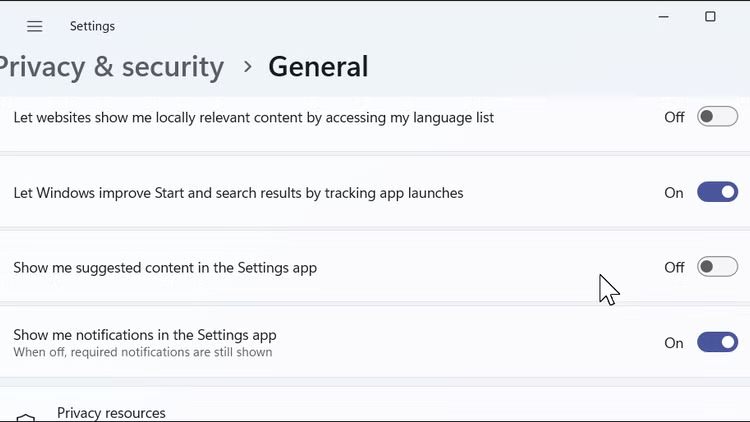The height and width of the screenshot is (422, 750).
Task: Maximize the Settings window
Action: coord(710,17)
